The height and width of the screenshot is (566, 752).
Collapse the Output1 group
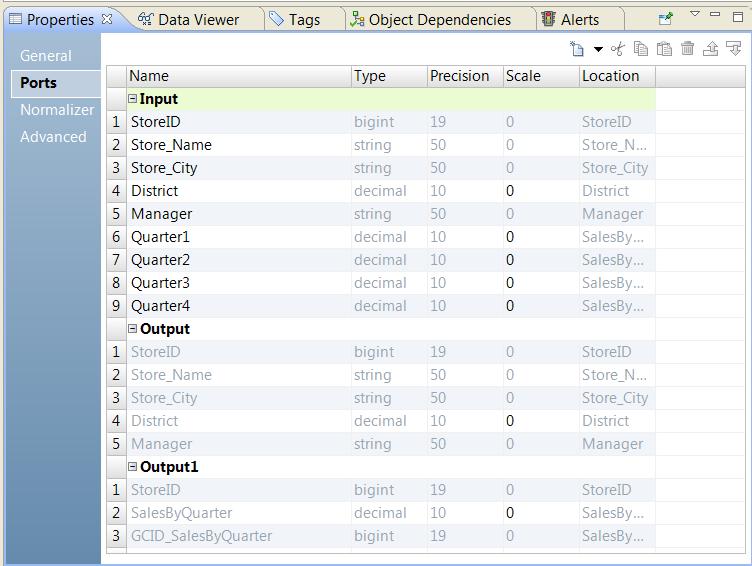tap(132, 467)
